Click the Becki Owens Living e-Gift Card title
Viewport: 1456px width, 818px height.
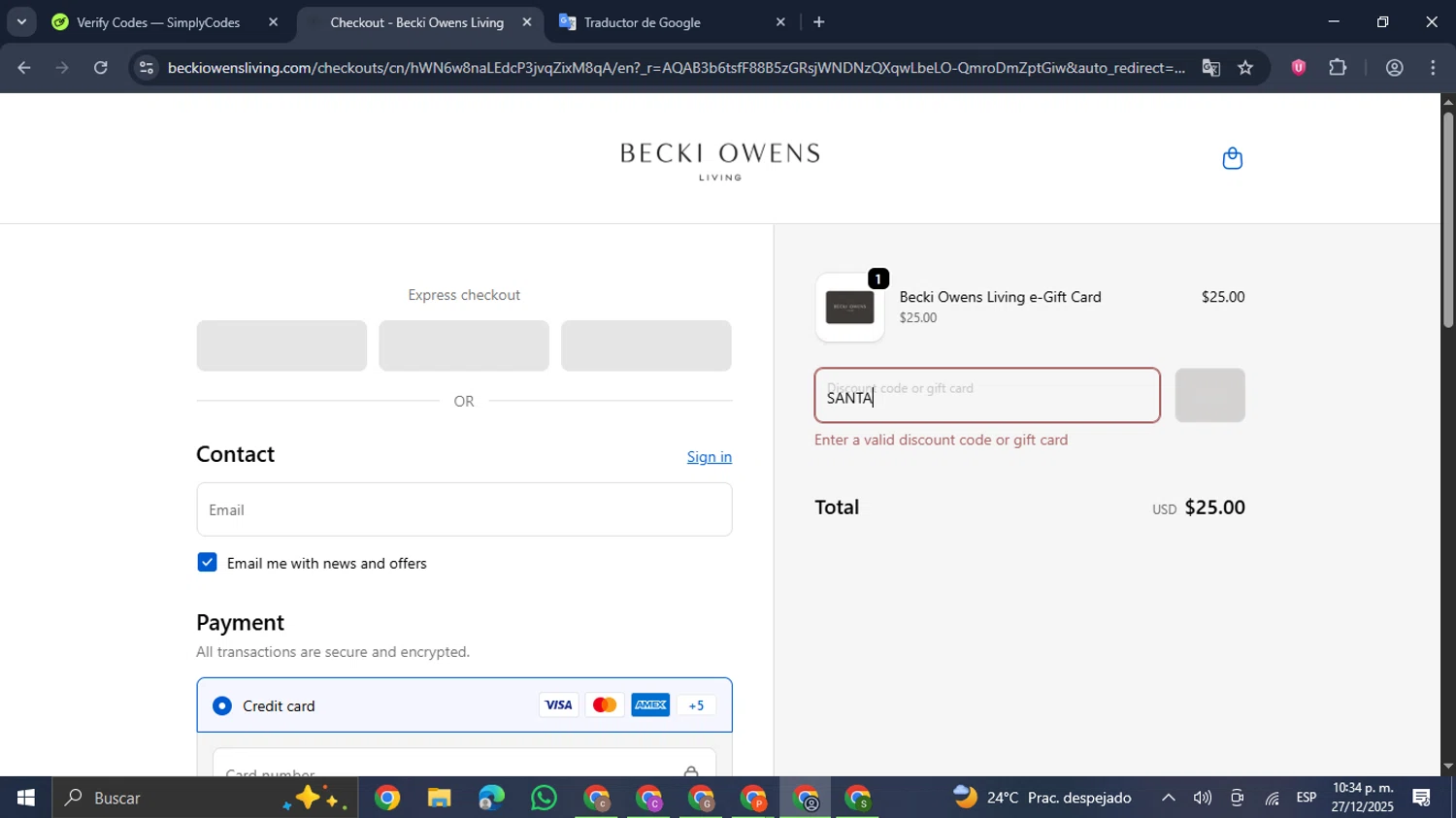pos(1000,297)
